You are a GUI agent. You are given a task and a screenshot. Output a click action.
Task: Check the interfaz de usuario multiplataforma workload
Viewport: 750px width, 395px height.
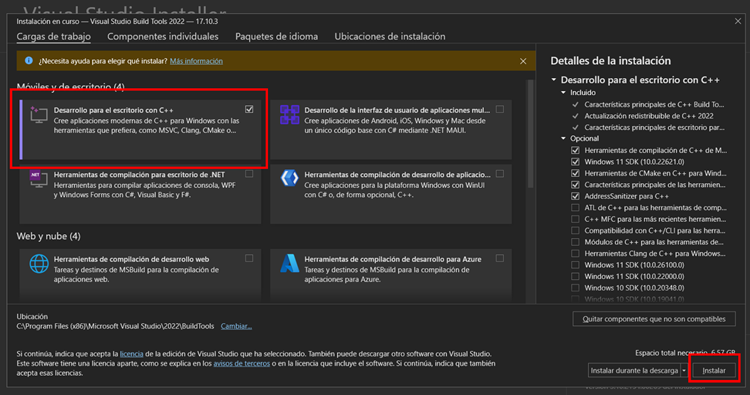500,110
